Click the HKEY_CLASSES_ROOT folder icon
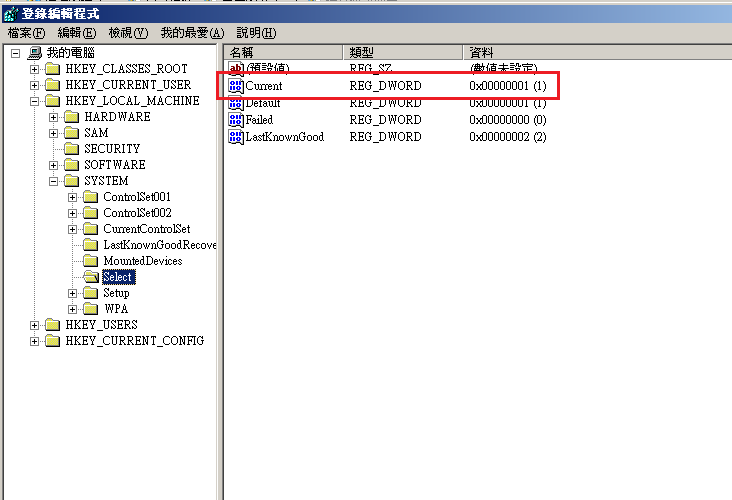This screenshot has width=732, height=500. 52,69
